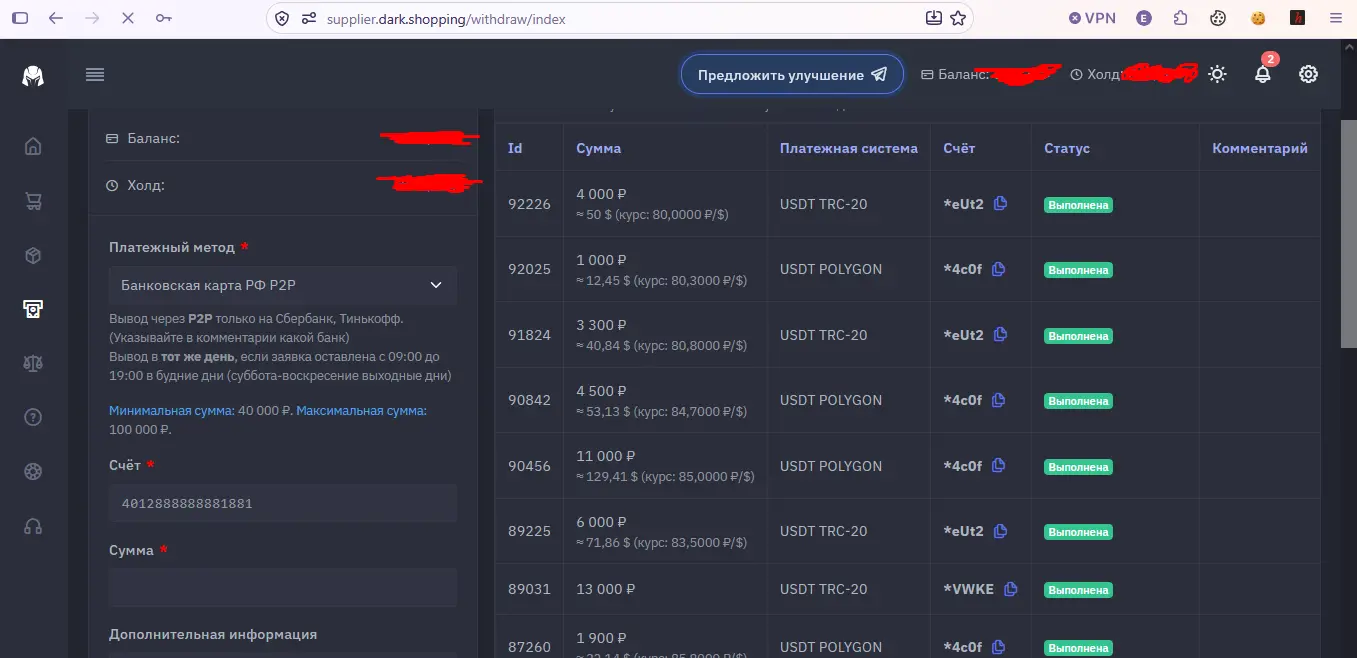Copy the account for withdrawal 90842
The width and height of the screenshot is (1357, 658).
(x=997, y=399)
